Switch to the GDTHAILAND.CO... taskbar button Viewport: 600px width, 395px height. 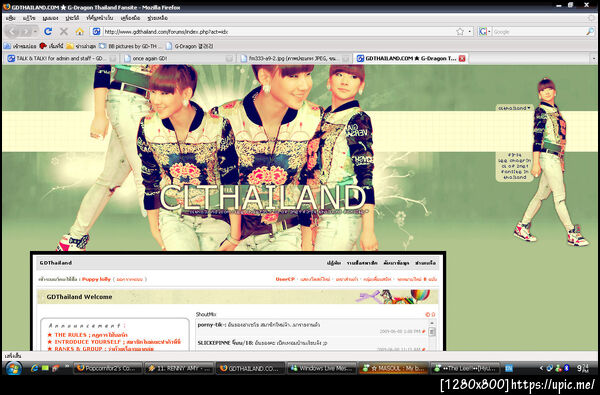pos(251,369)
